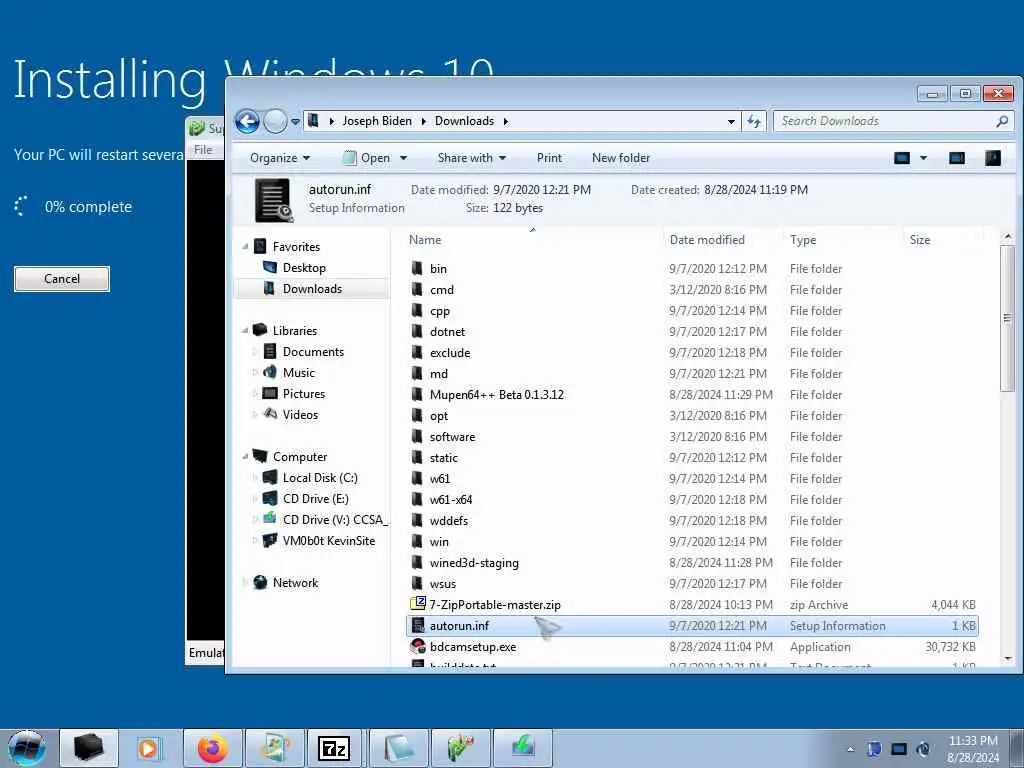Image resolution: width=1024 pixels, height=768 pixels.
Task: Open the Videos library
Action: [x=300, y=415]
